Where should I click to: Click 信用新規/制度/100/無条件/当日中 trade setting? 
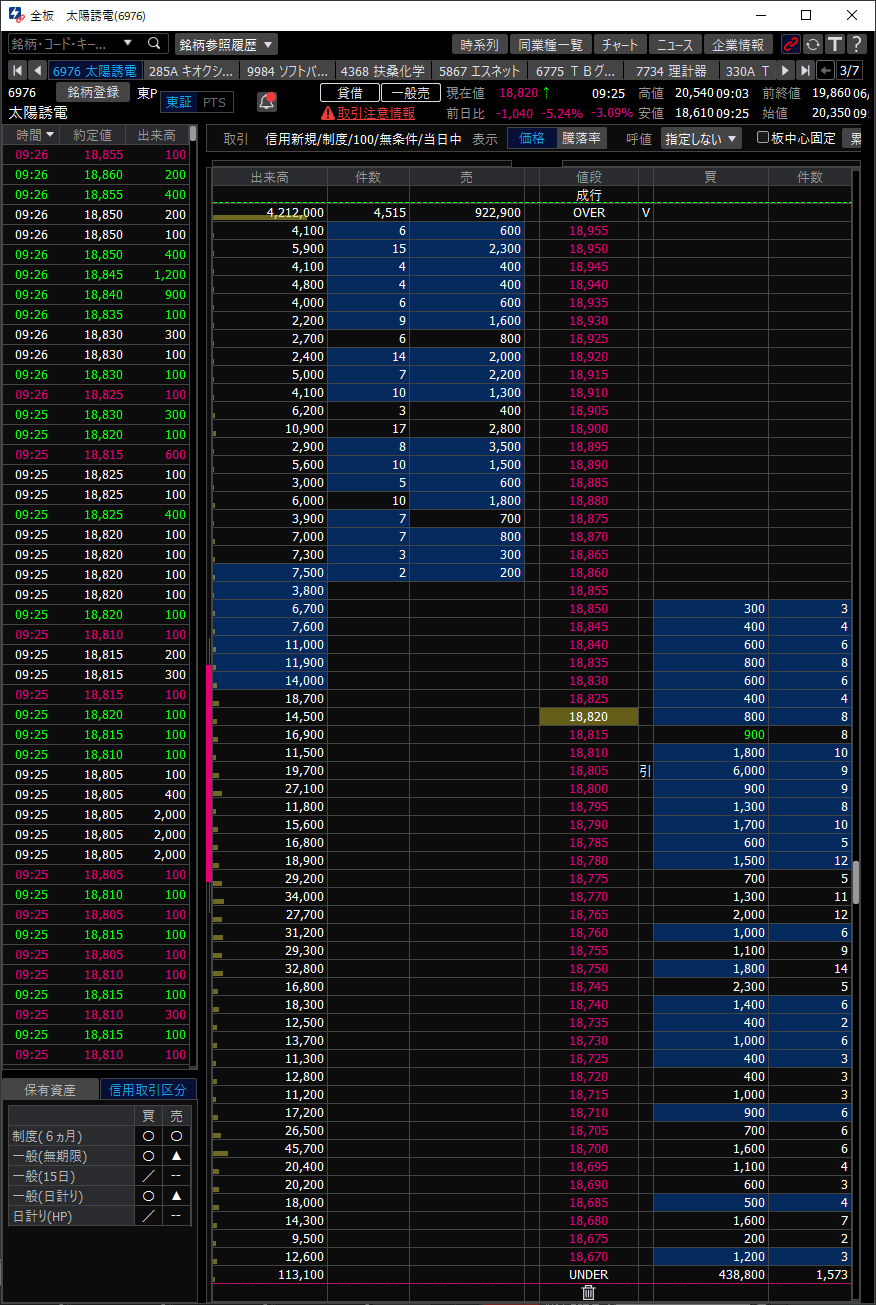[x=363, y=139]
